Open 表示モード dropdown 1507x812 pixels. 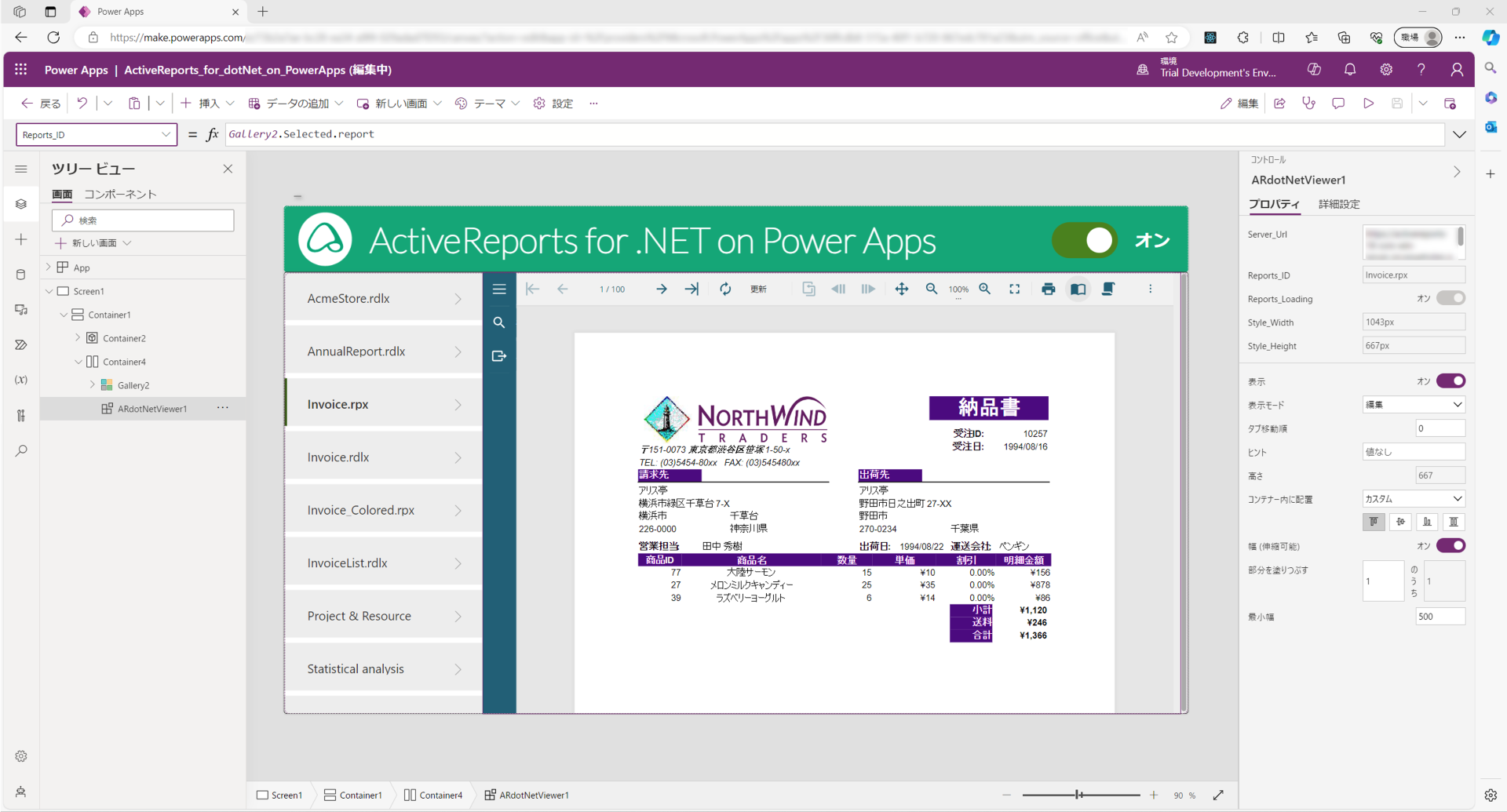(1414, 404)
